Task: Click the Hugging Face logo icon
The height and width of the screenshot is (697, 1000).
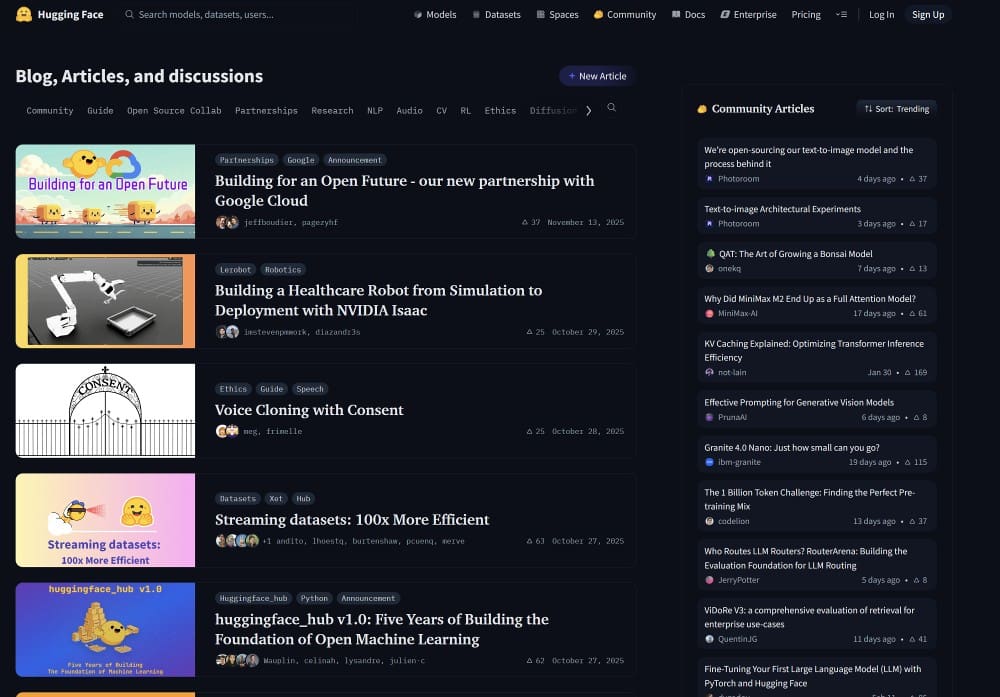Action: [x=24, y=15]
